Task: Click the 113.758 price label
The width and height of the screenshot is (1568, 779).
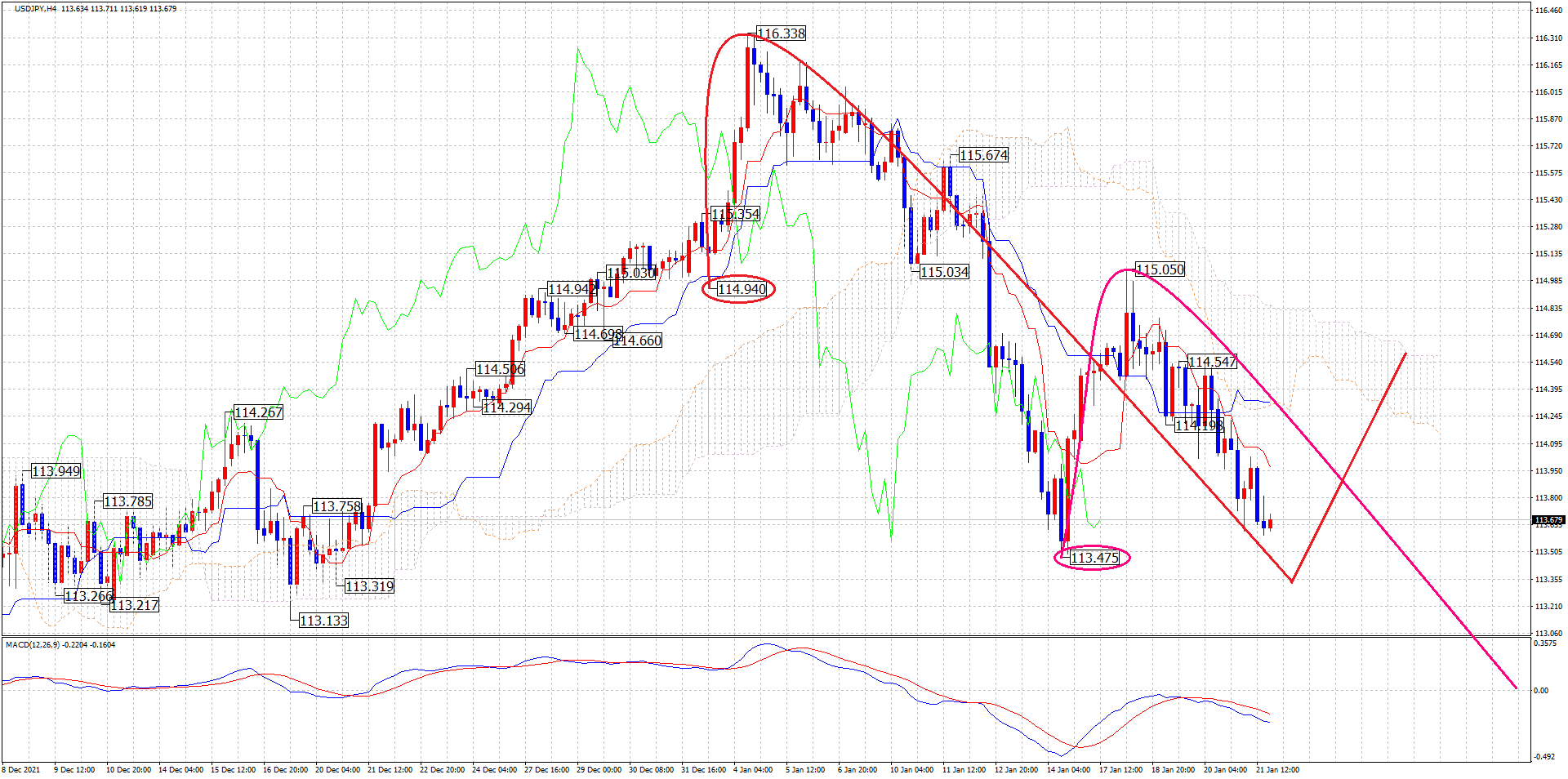Action: click(x=336, y=506)
